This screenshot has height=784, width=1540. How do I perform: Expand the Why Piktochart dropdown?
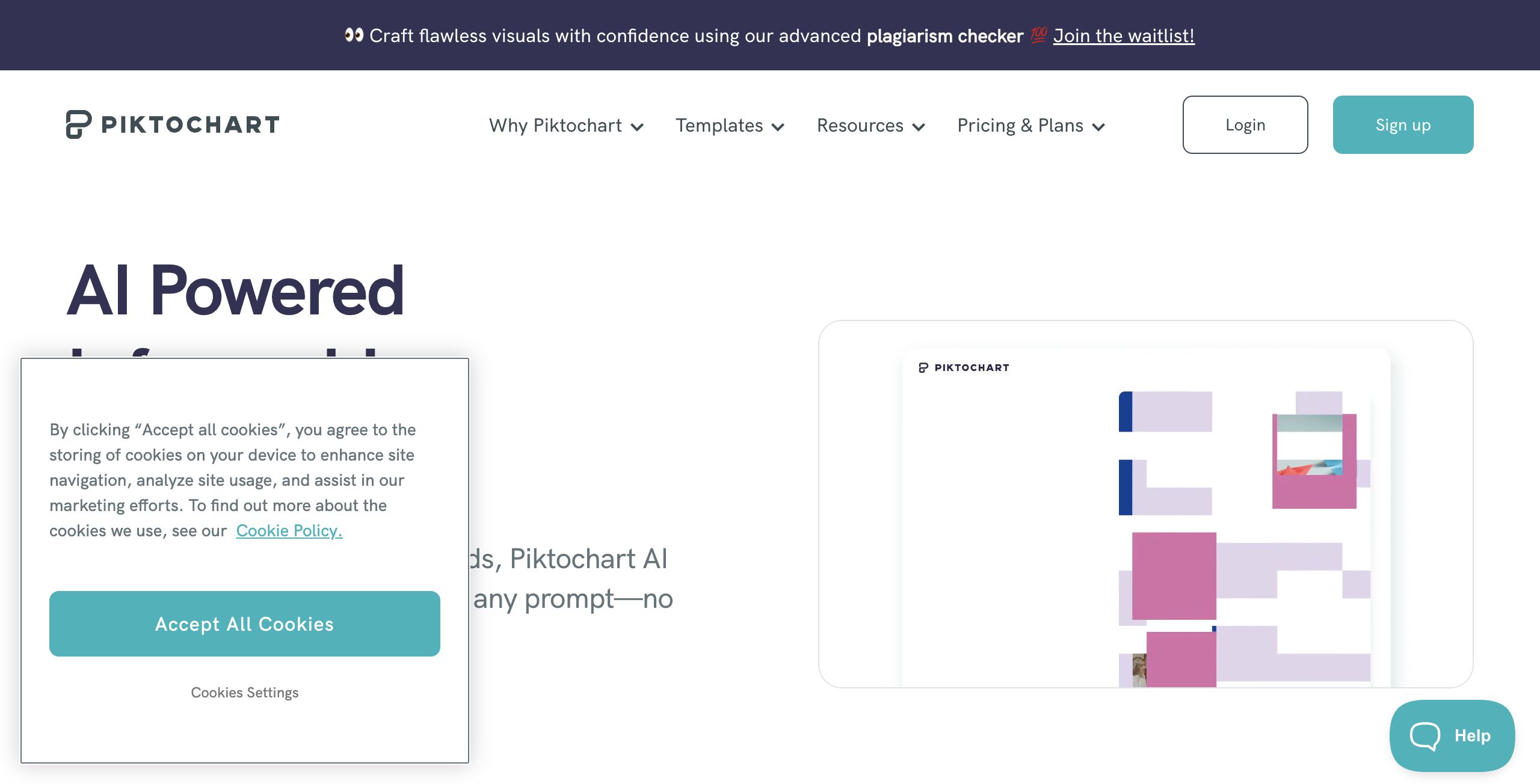click(638, 127)
